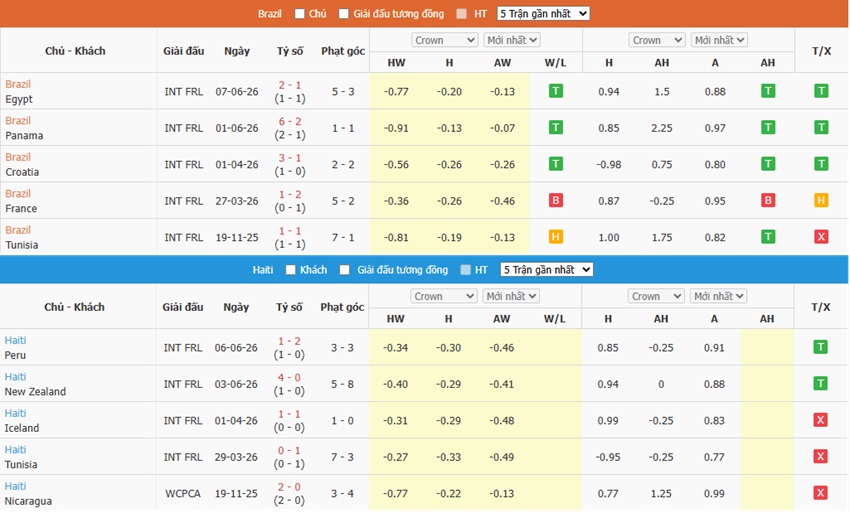Click the T/X red X badge for Haiti-Iceland

[x=821, y=420]
